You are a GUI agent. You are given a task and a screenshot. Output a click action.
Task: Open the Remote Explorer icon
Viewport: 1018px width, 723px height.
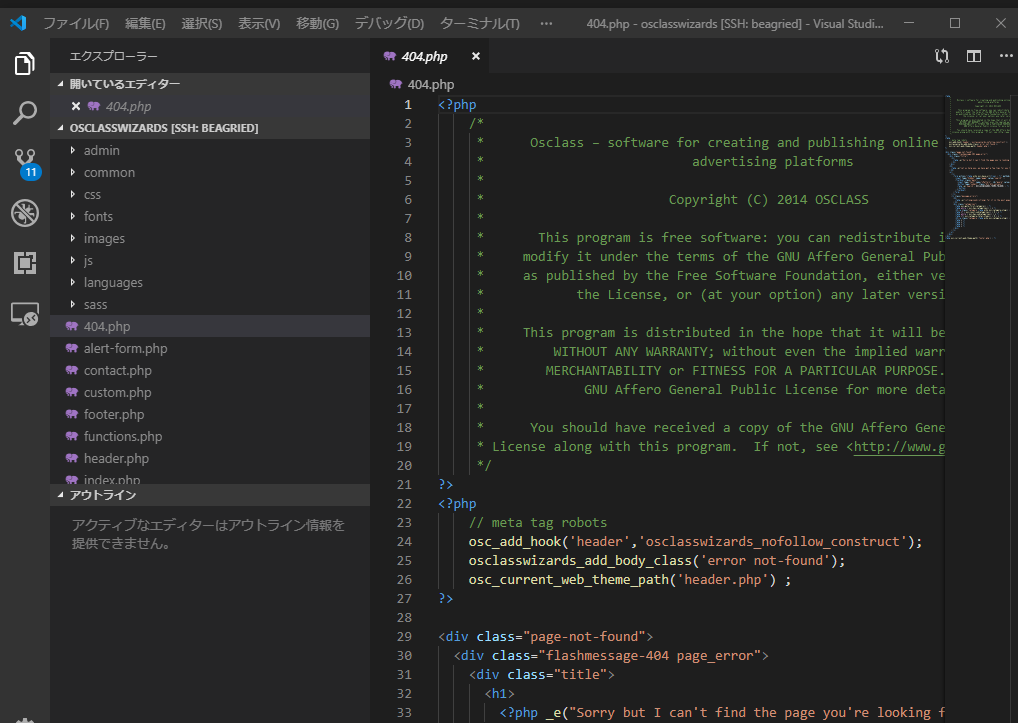[x=25, y=314]
